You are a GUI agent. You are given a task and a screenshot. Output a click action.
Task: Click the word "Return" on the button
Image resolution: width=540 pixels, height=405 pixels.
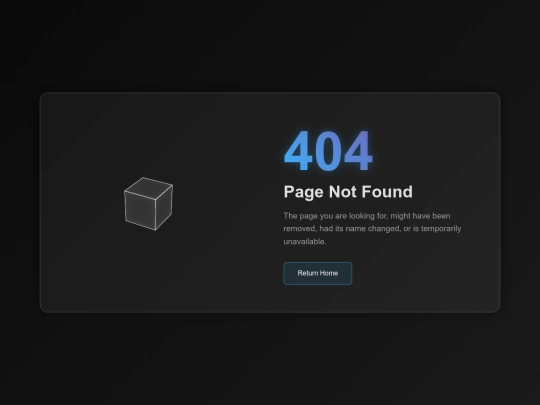308,273
